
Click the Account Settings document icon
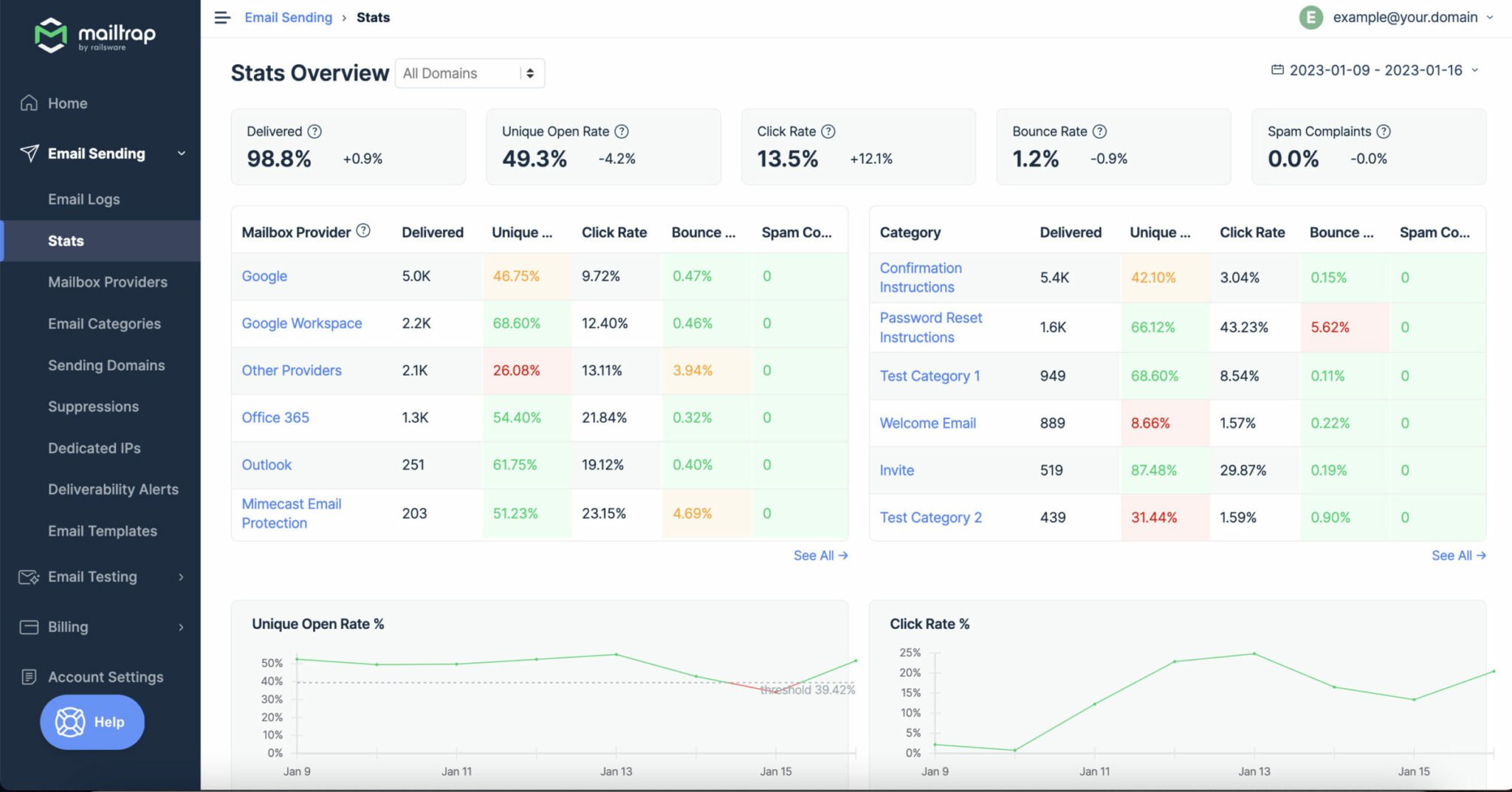coord(29,676)
